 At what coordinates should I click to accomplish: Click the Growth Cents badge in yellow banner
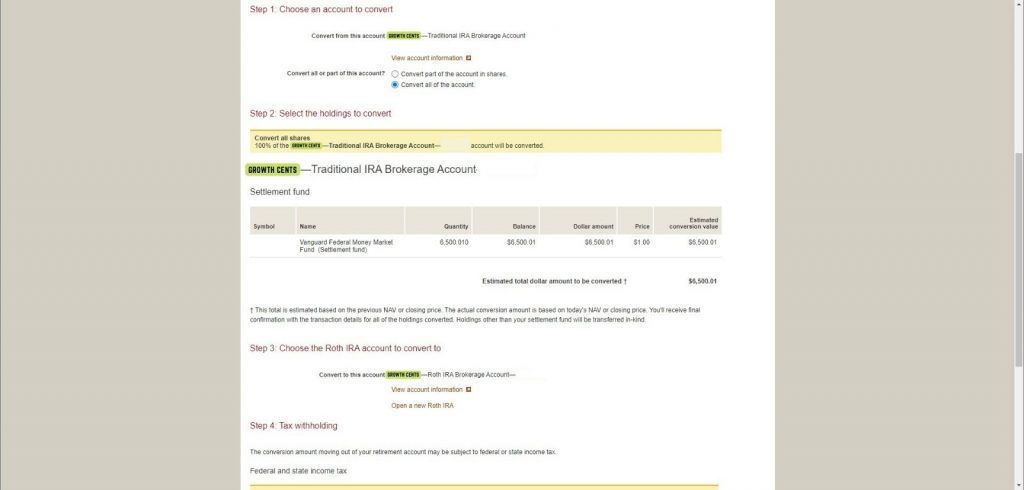[306, 146]
